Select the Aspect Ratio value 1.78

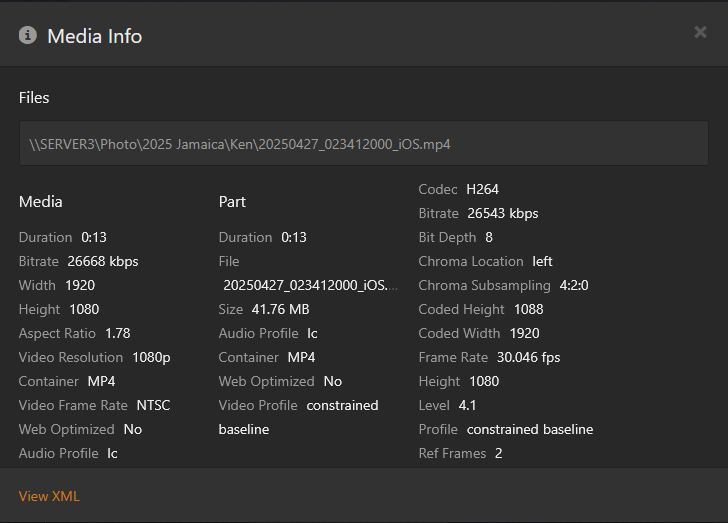[117, 333]
